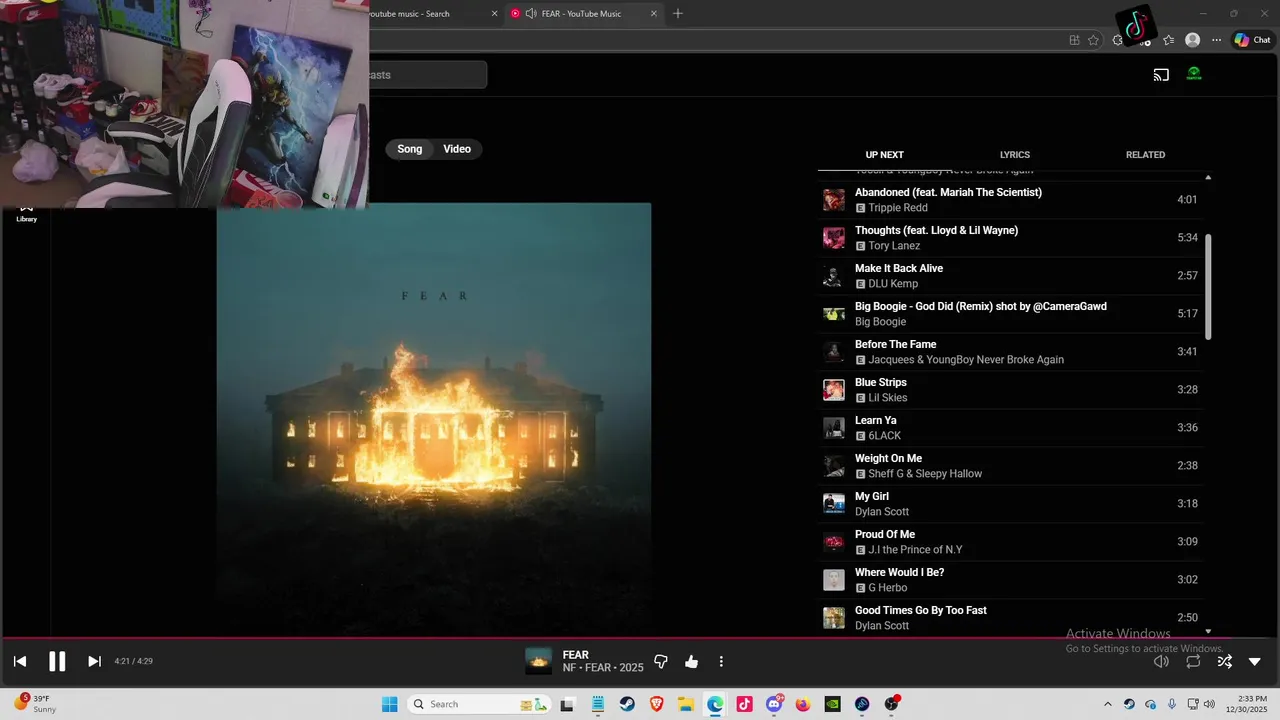The width and height of the screenshot is (1280, 720).
Task: Toggle repeat mode
Action: point(1193,661)
